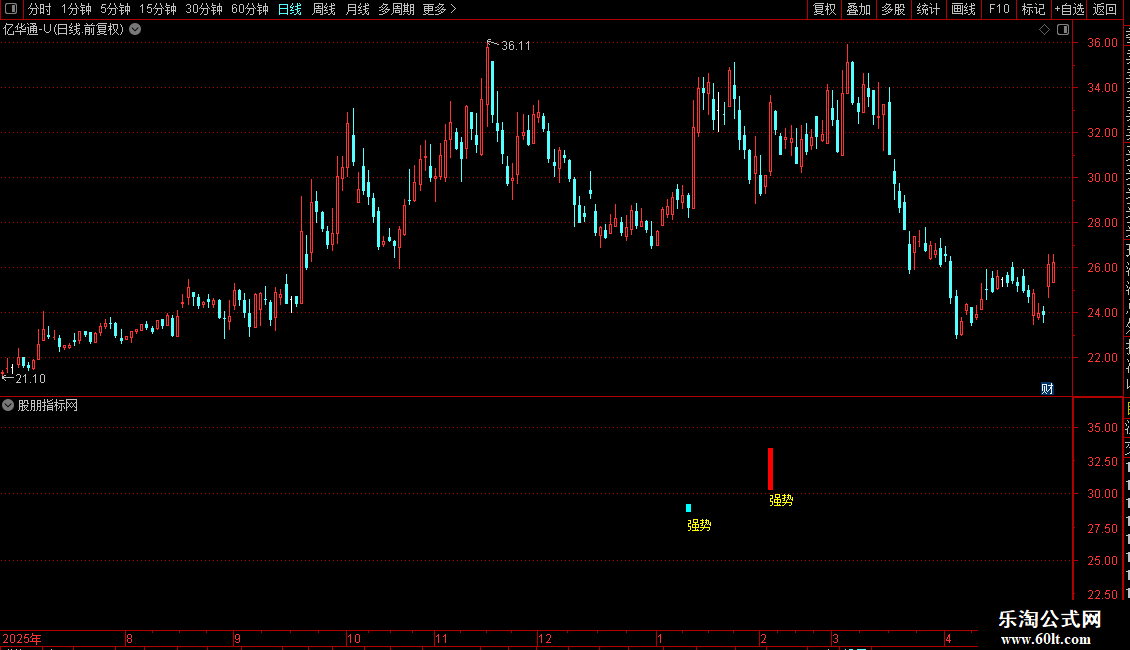Expand the 更多 periods menu

(439, 9)
